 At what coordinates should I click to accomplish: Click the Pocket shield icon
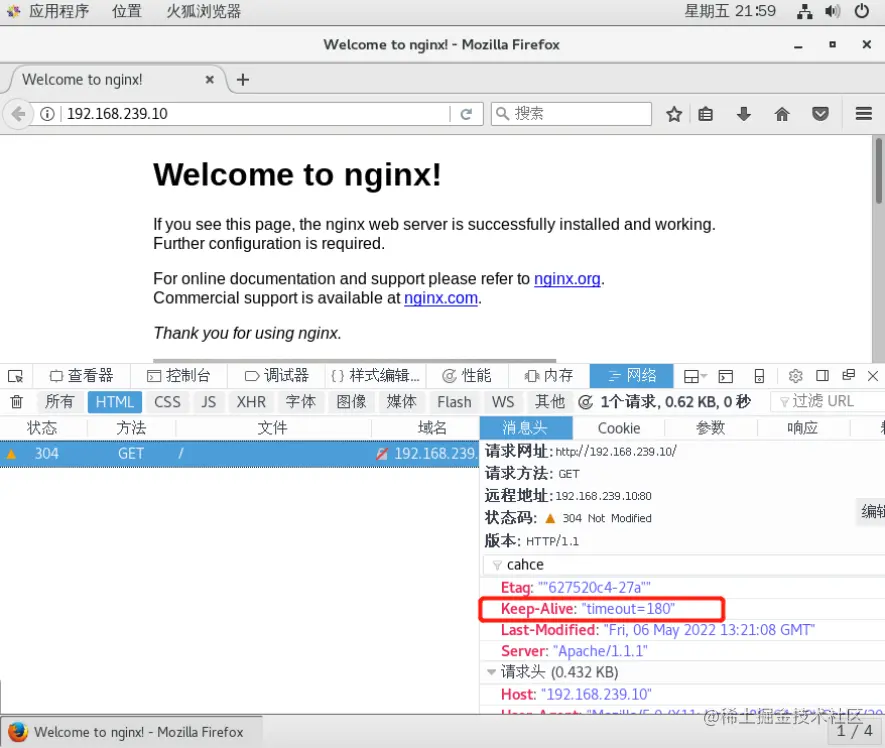(820, 114)
